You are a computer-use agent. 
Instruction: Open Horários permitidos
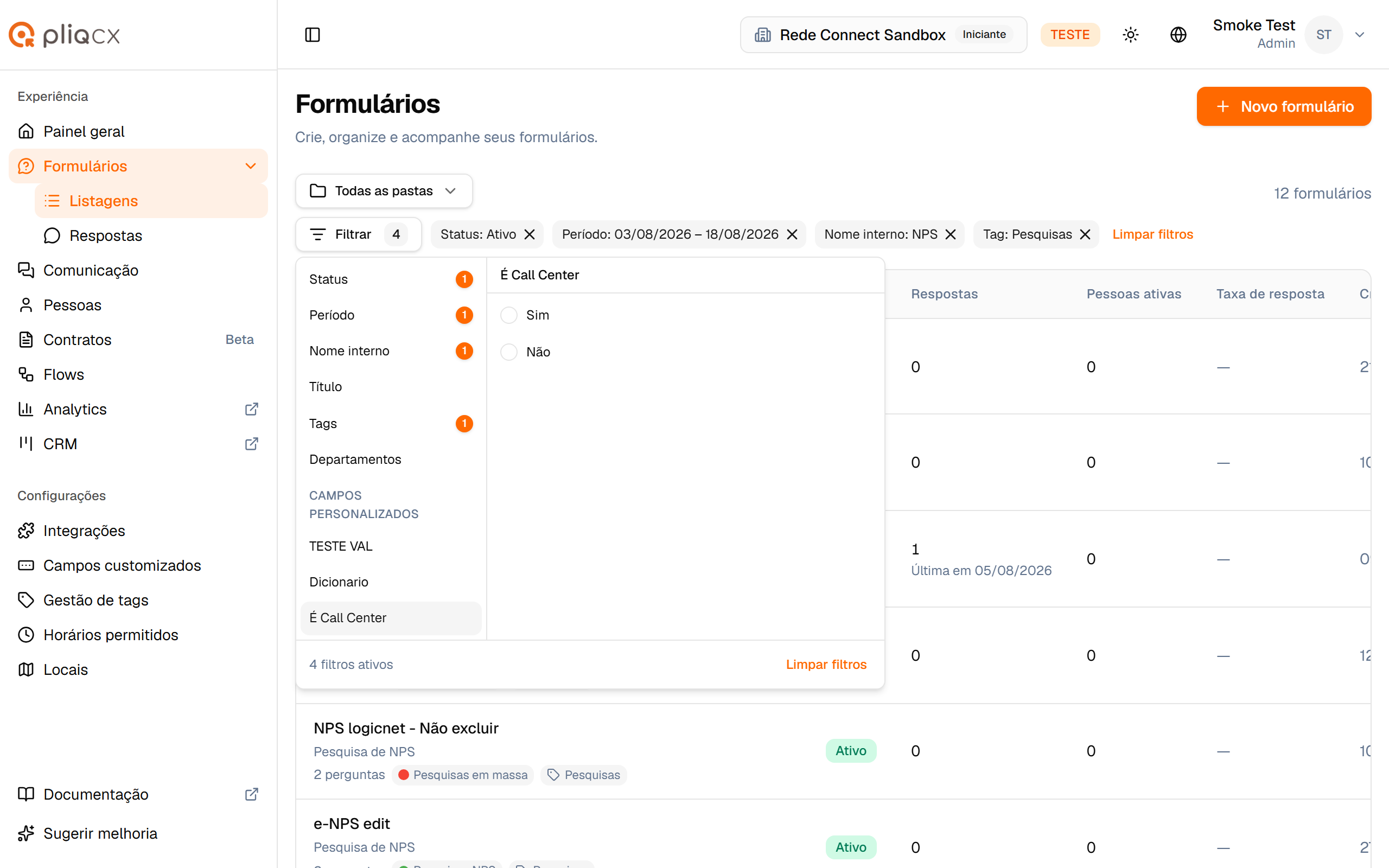tap(138, 634)
